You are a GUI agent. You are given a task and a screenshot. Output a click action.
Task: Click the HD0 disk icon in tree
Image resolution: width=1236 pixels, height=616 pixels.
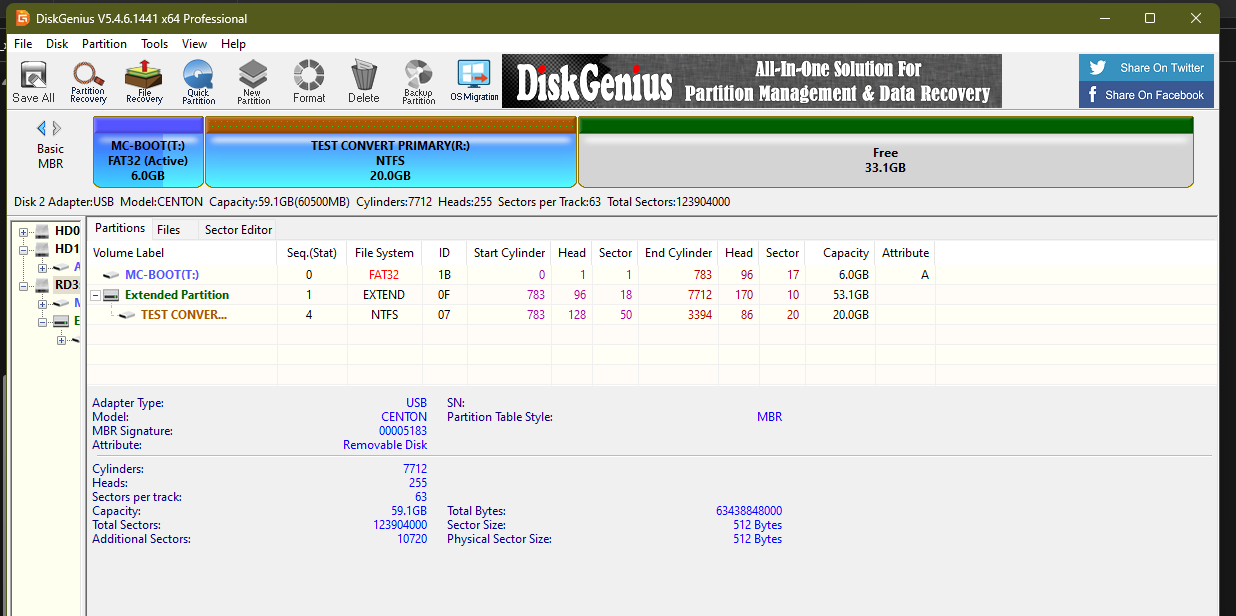[42, 231]
